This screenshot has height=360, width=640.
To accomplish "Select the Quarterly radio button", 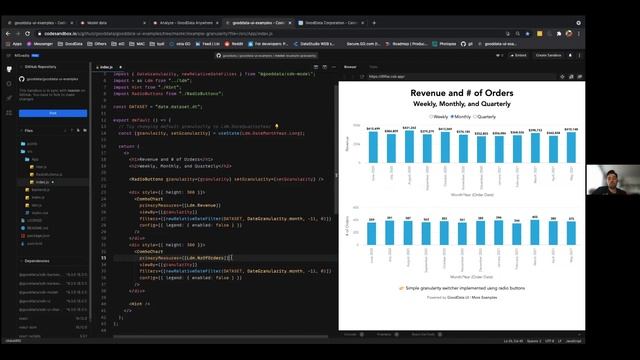I will point(475,117).
